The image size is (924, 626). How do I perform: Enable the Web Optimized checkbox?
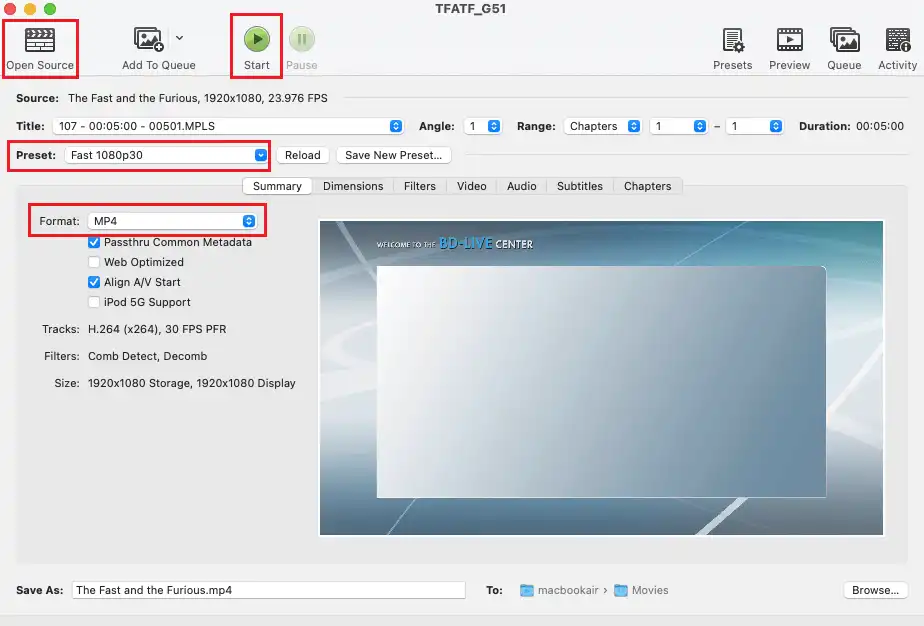pyautogui.click(x=94, y=262)
